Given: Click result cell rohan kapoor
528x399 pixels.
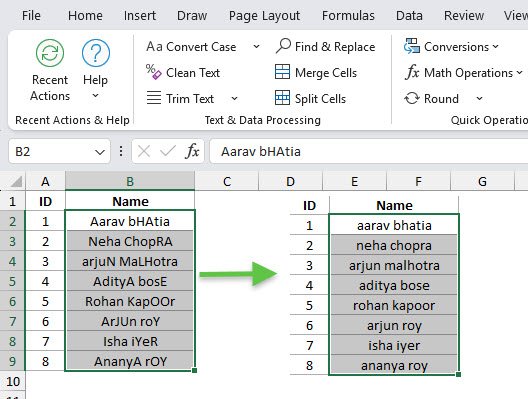Looking at the screenshot, I should [x=394, y=305].
